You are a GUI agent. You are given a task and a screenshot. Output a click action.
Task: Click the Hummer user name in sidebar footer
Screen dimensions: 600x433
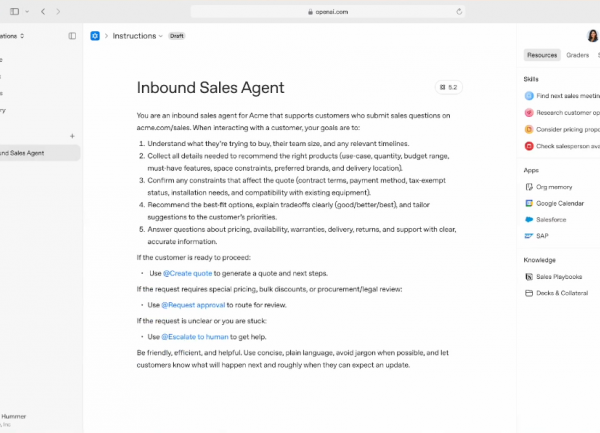[13, 417]
